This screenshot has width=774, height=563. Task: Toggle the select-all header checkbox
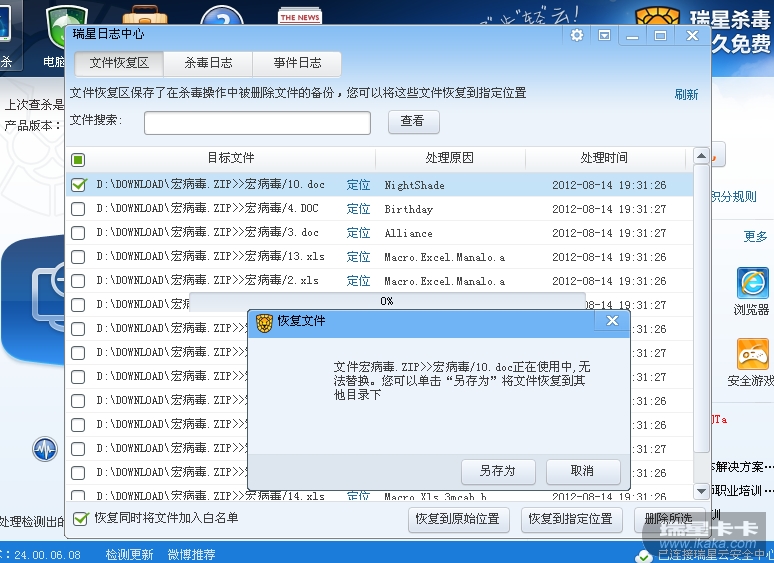click(78, 159)
